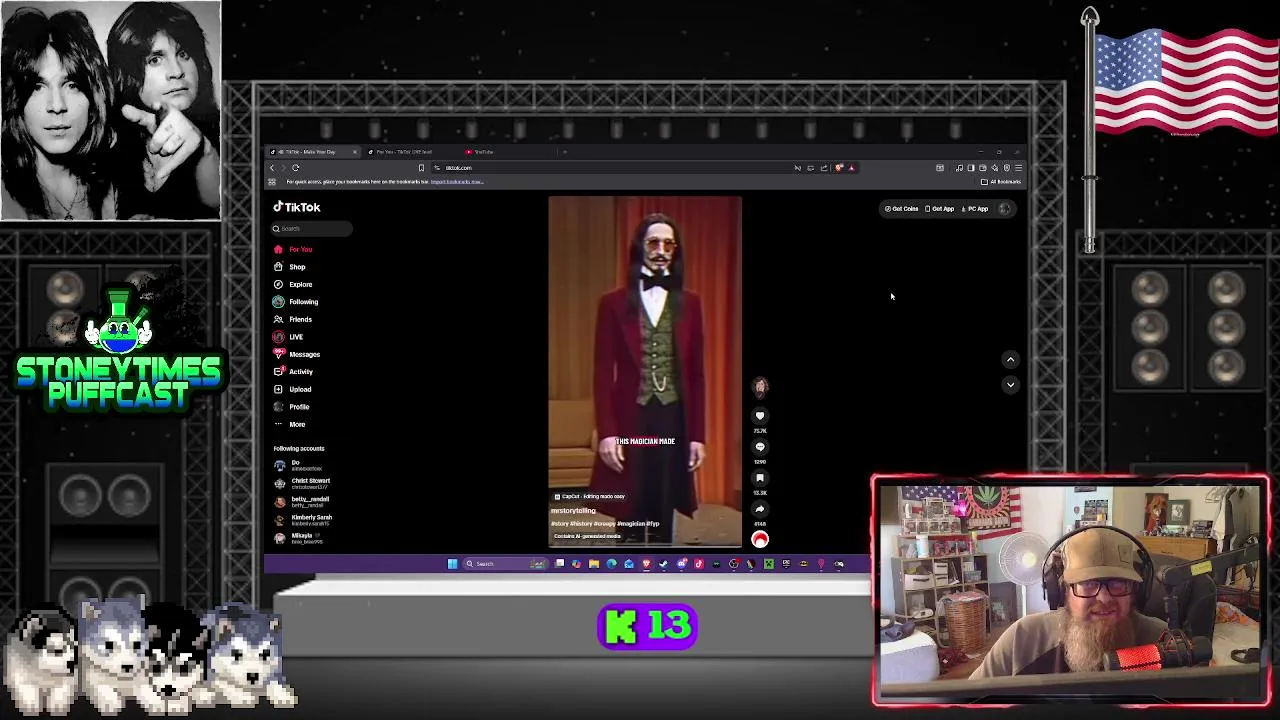The image size is (1280, 720).
Task: Click the TikTok logo
Action: pyautogui.click(x=297, y=207)
